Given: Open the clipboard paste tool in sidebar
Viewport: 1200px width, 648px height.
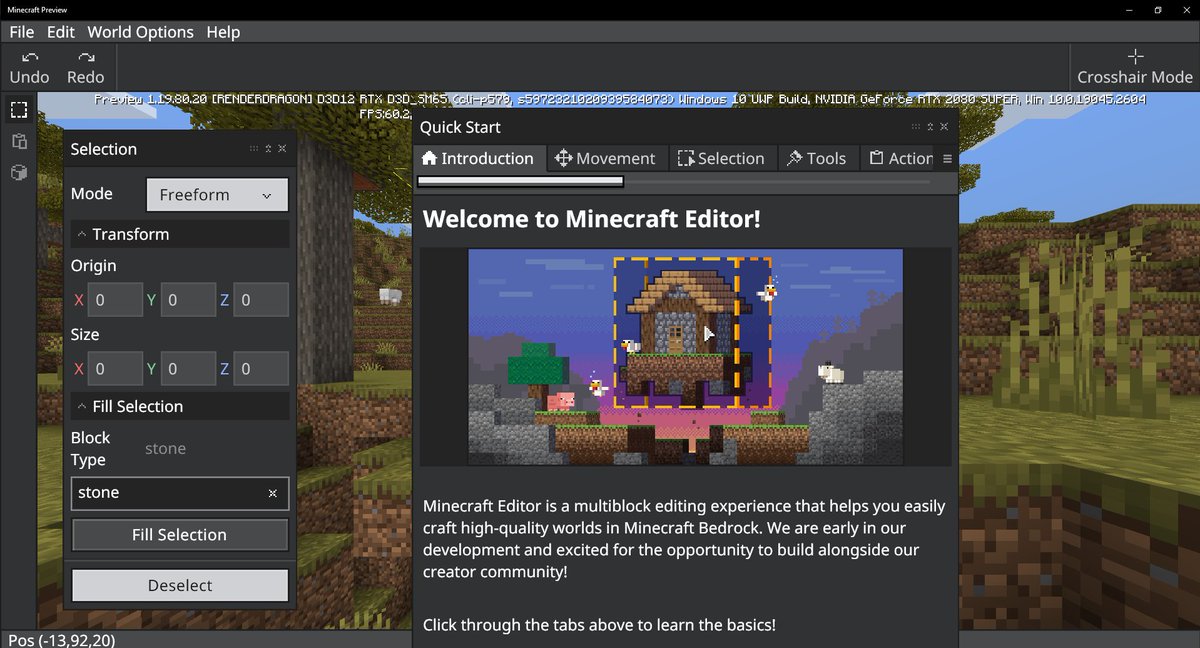Looking at the screenshot, I should coord(19,141).
